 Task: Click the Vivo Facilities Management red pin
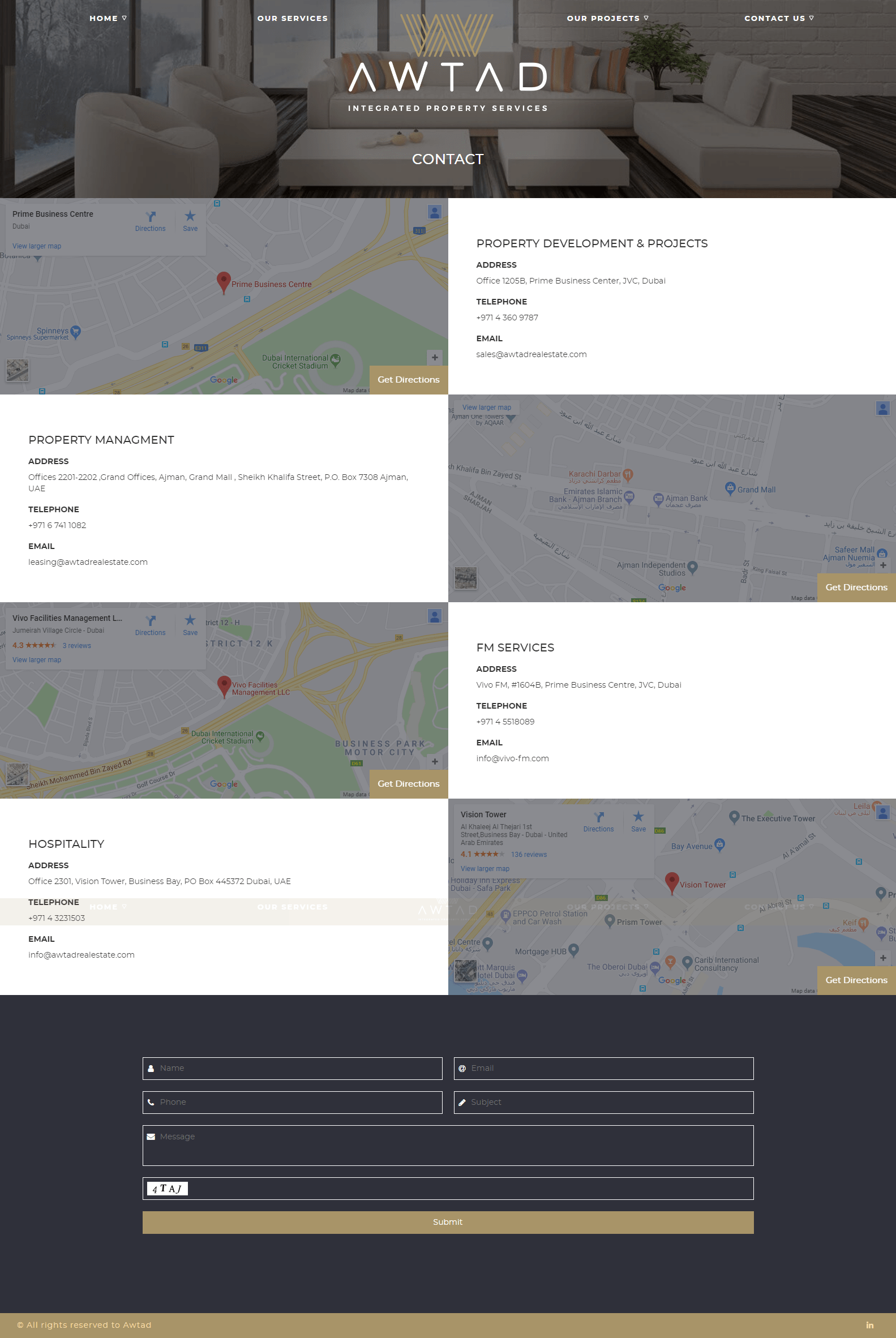coord(224,686)
